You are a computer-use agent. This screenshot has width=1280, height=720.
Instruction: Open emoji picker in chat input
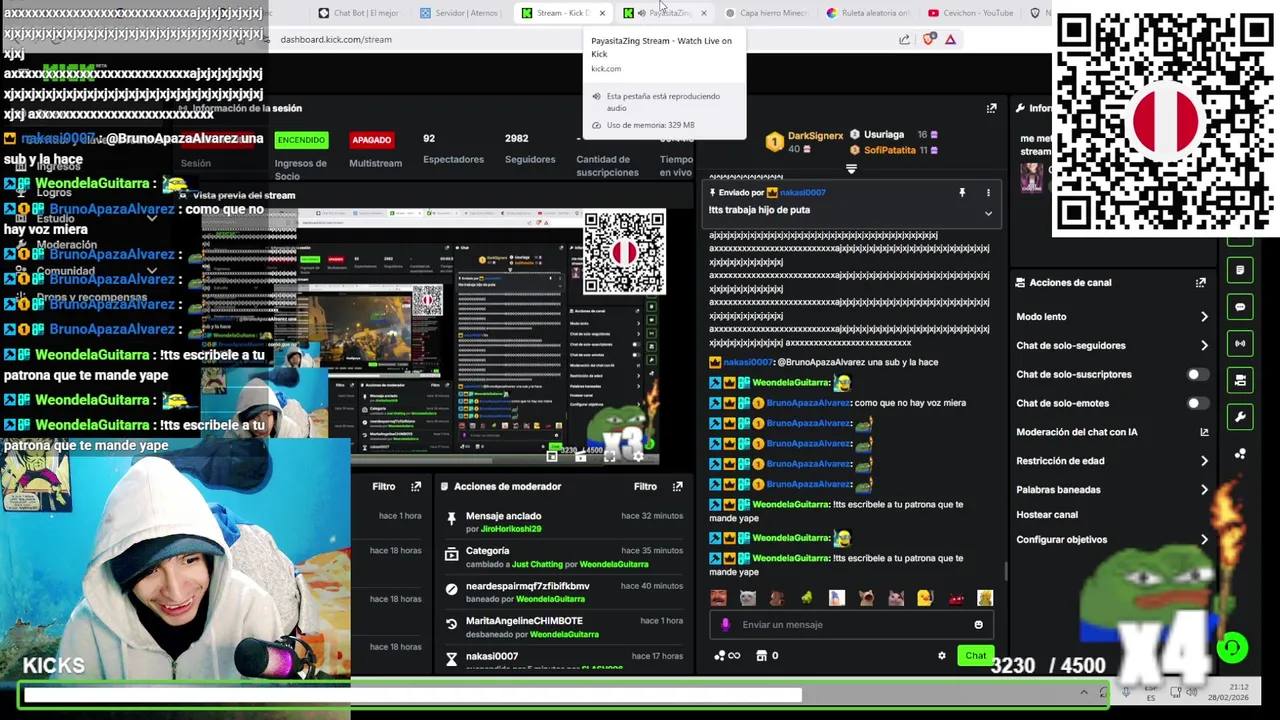[978, 625]
